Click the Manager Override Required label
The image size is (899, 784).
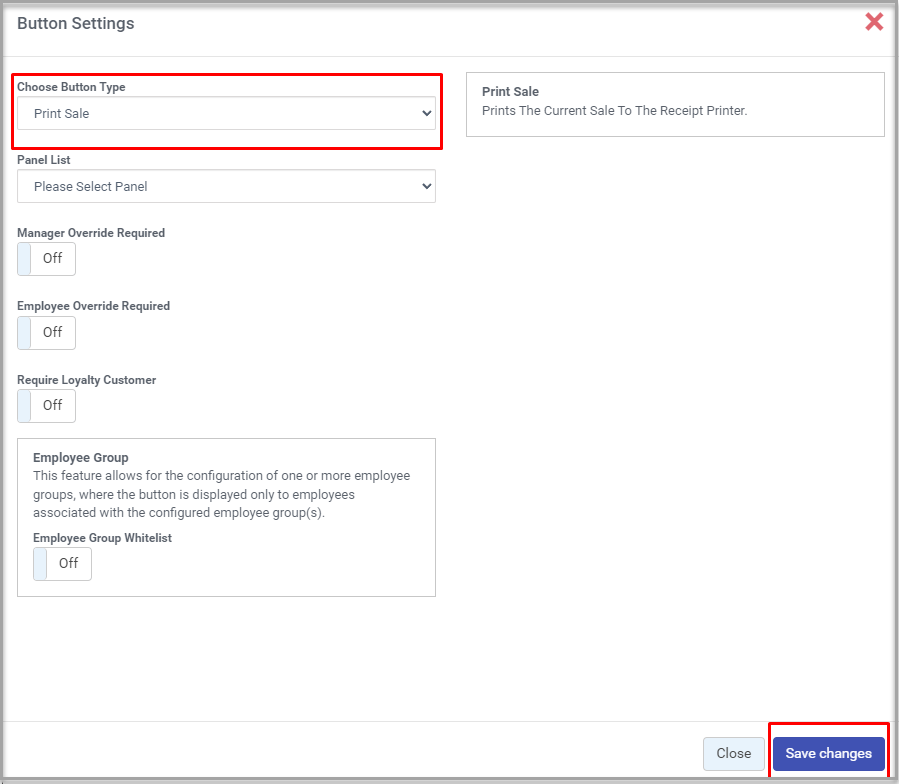pyautogui.click(x=91, y=232)
